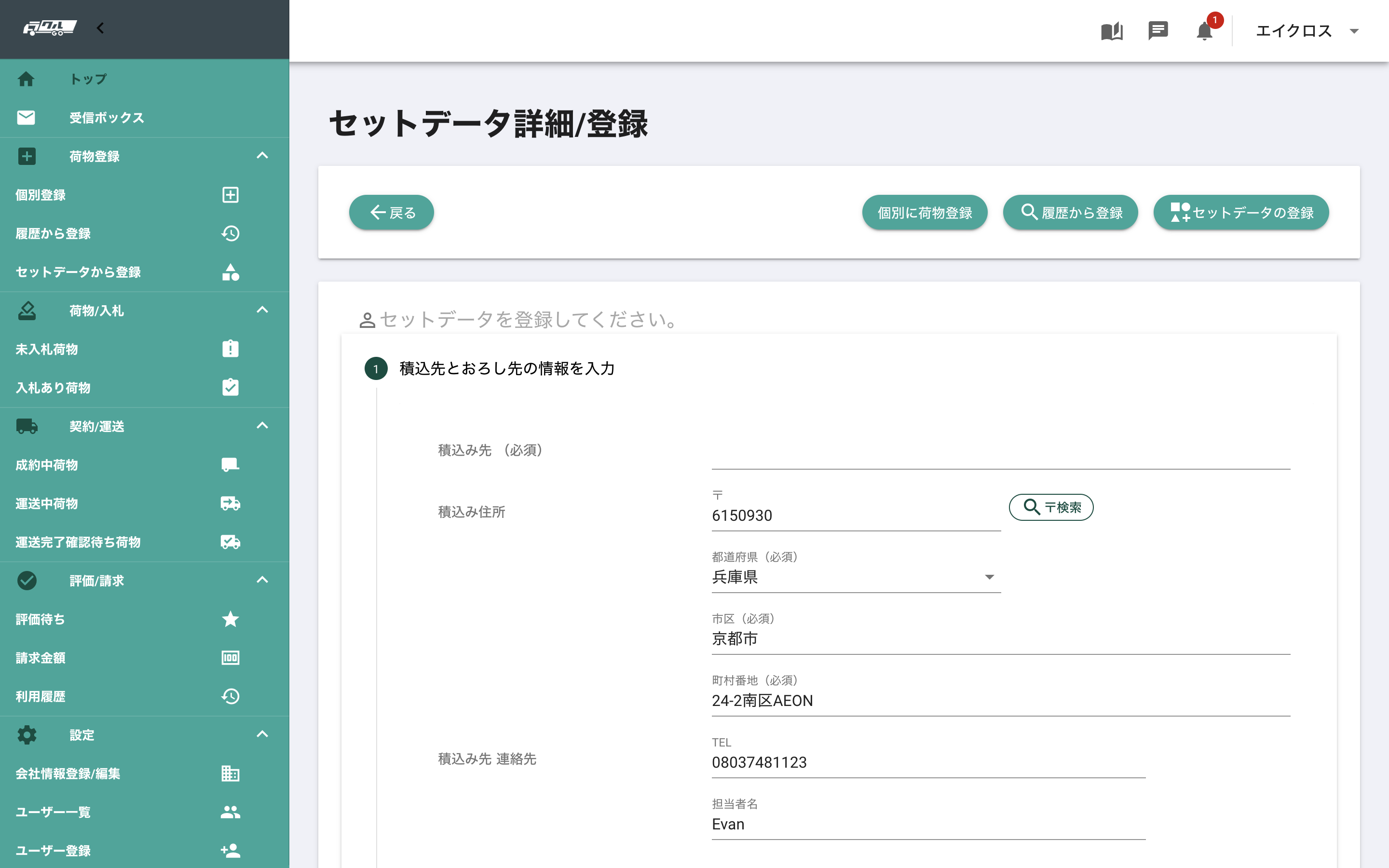Open the manual book icon
Viewport: 1389px width, 868px height.
pyautogui.click(x=1112, y=31)
